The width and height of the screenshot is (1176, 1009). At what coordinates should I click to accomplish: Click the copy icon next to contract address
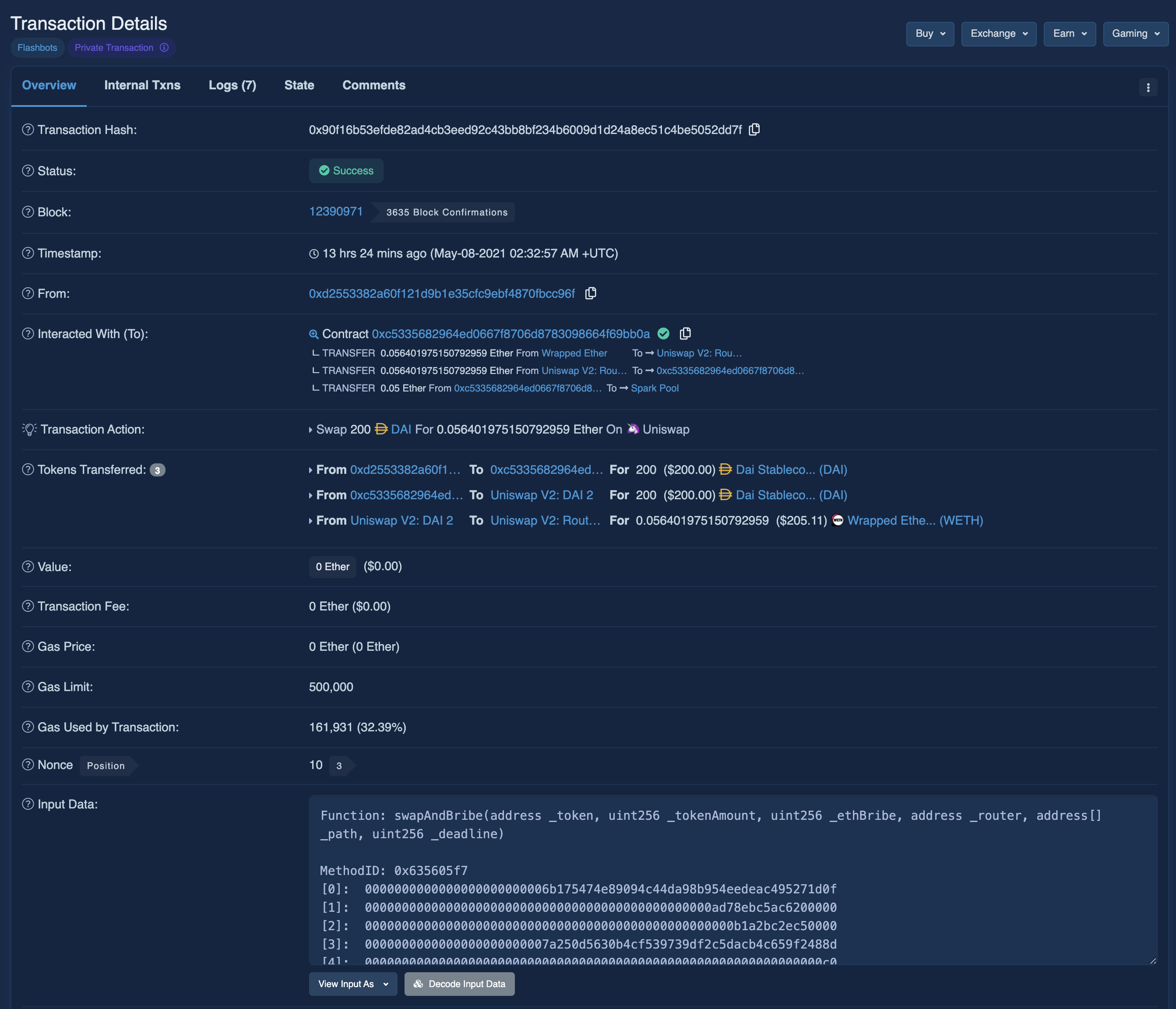[x=685, y=333]
